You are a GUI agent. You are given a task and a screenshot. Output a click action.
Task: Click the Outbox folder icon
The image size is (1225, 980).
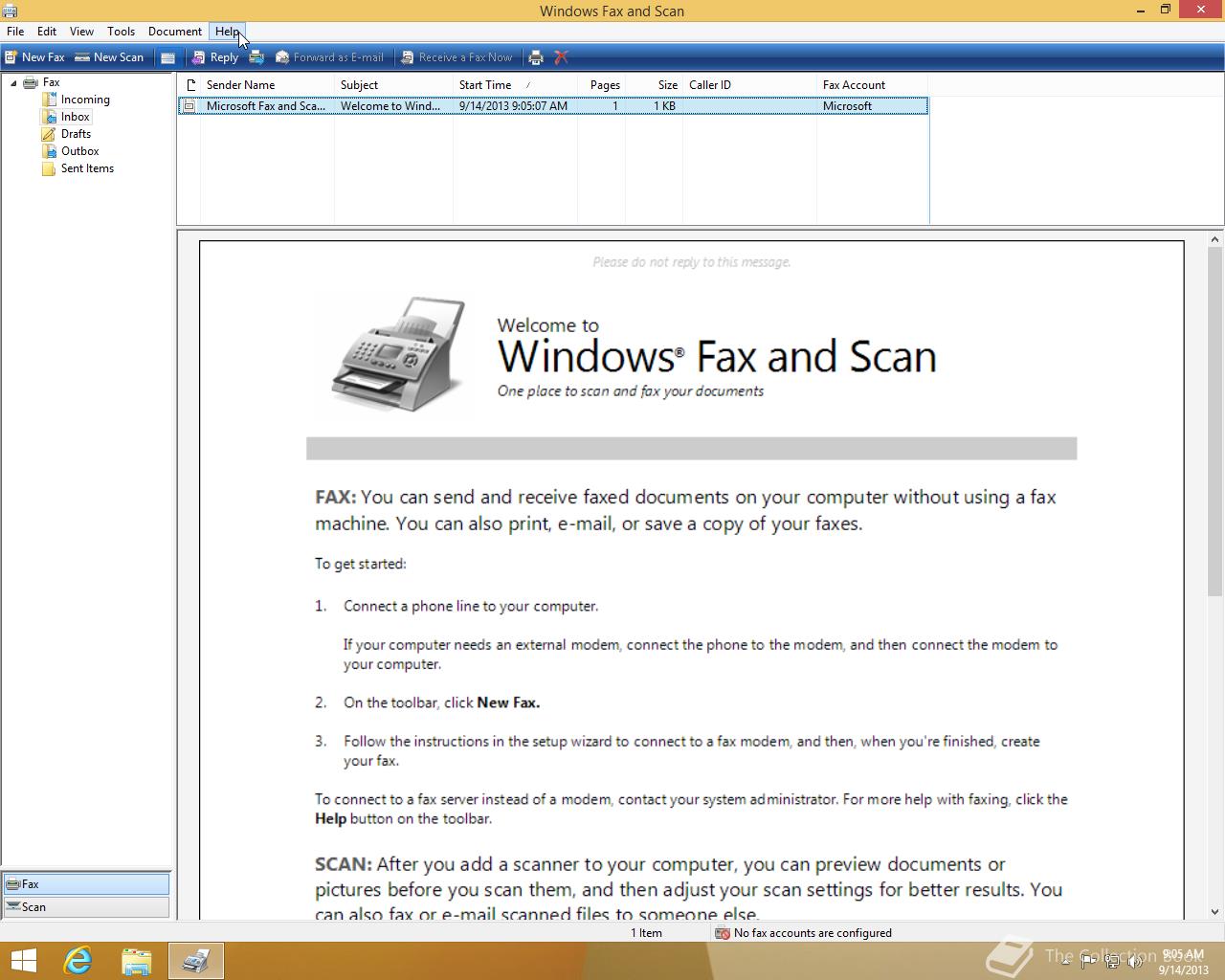click(x=49, y=151)
